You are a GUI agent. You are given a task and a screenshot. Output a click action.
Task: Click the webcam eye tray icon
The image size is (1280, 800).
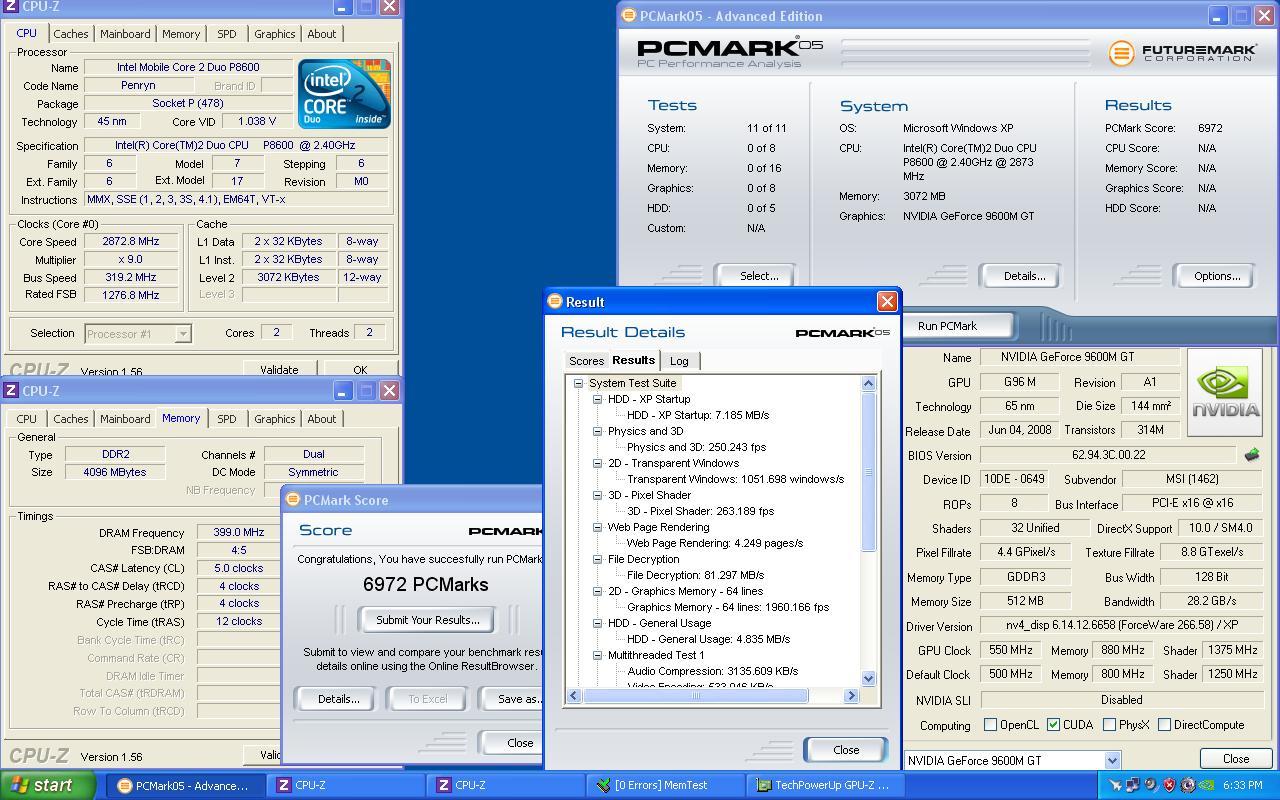(x=1187, y=785)
